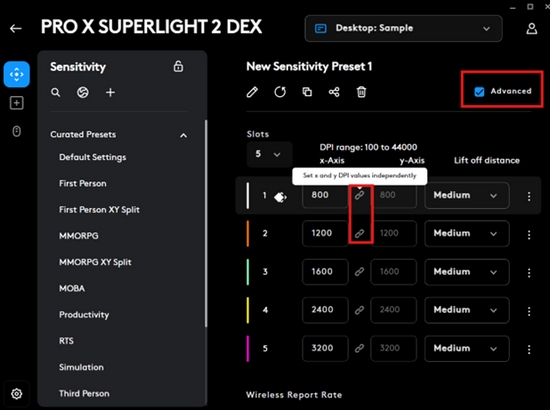Open the mouse device sidebar icon
The width and height of the screenshot is (550, 410).
pos(16,131)
